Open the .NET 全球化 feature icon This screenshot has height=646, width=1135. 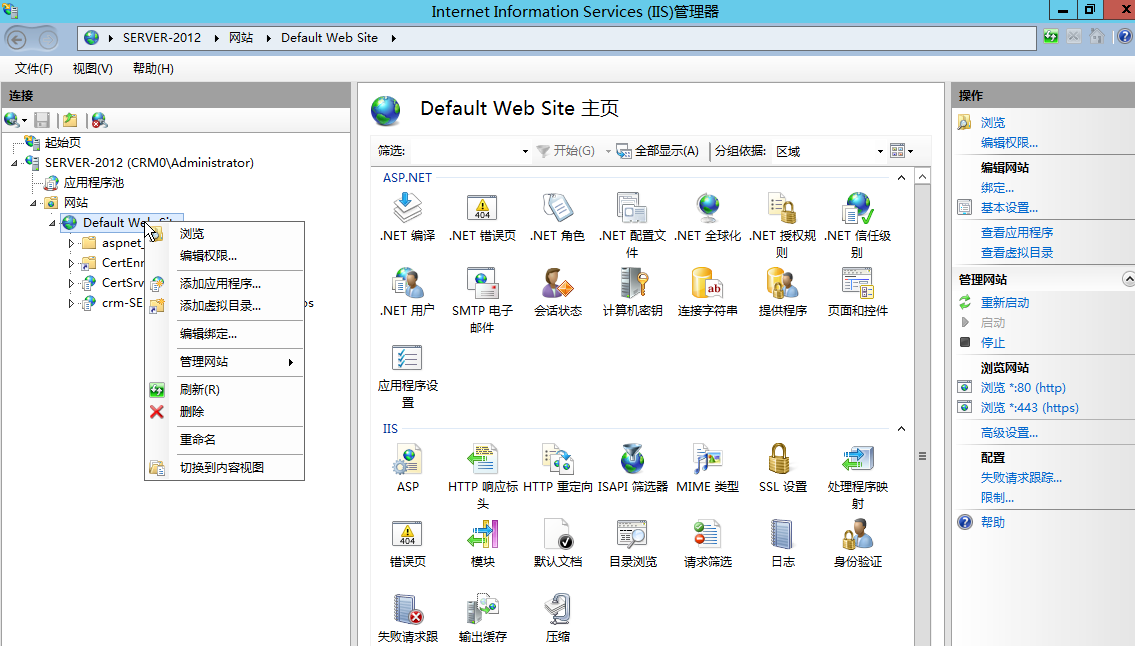[708, 209]
